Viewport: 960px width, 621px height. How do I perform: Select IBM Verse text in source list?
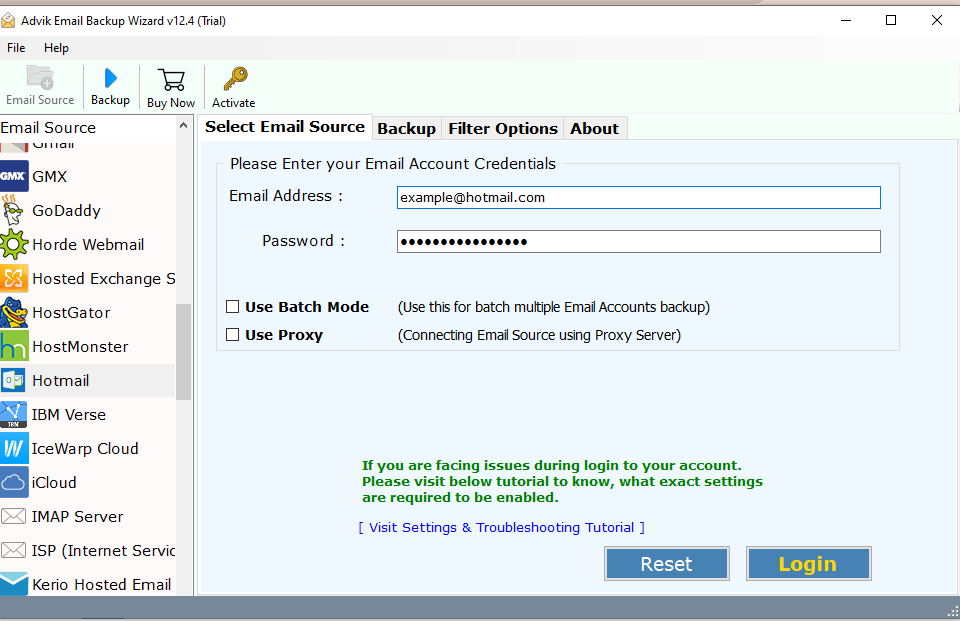(x=69, y=415)
